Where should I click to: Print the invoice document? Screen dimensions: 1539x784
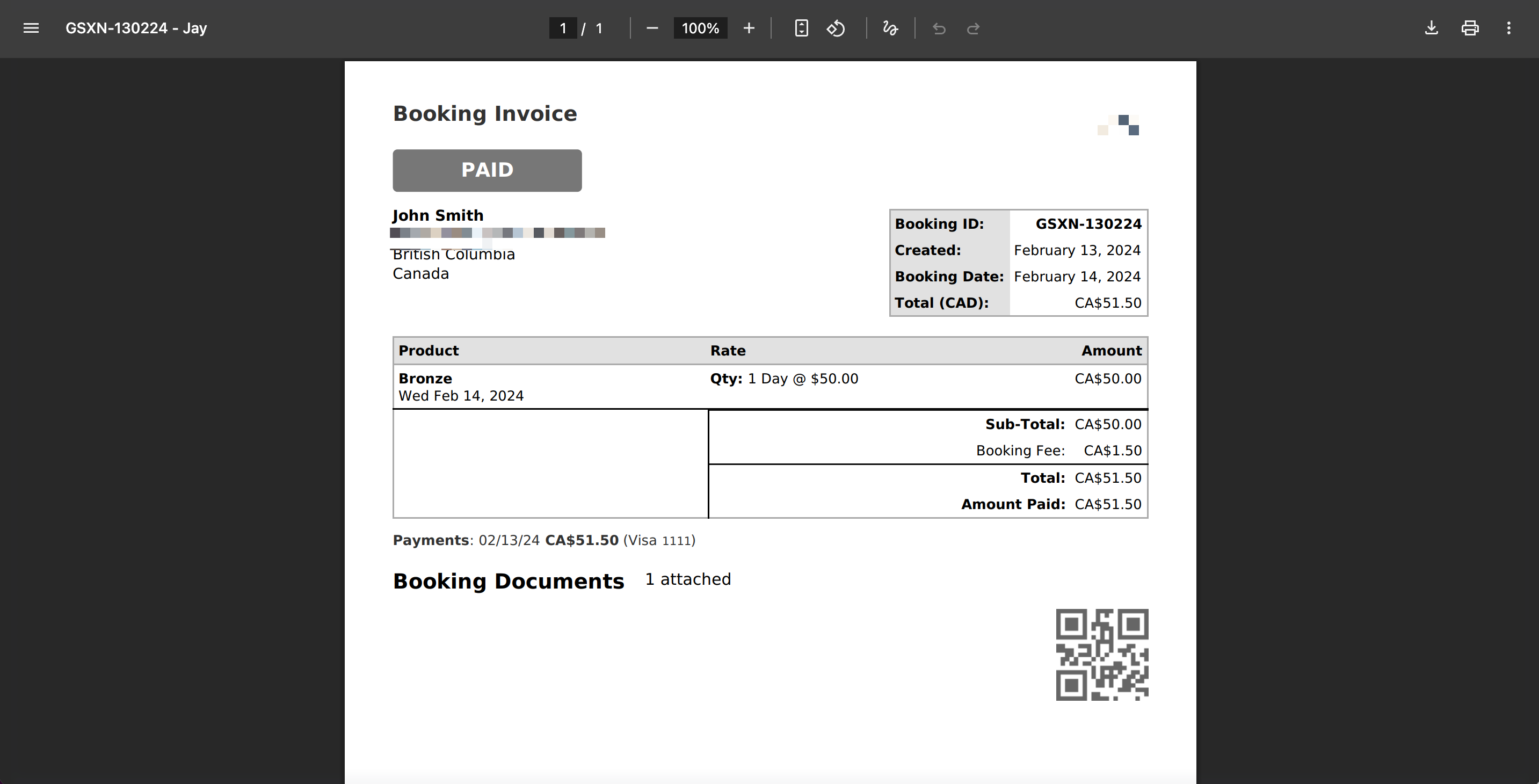click(x=1470, y=28)
